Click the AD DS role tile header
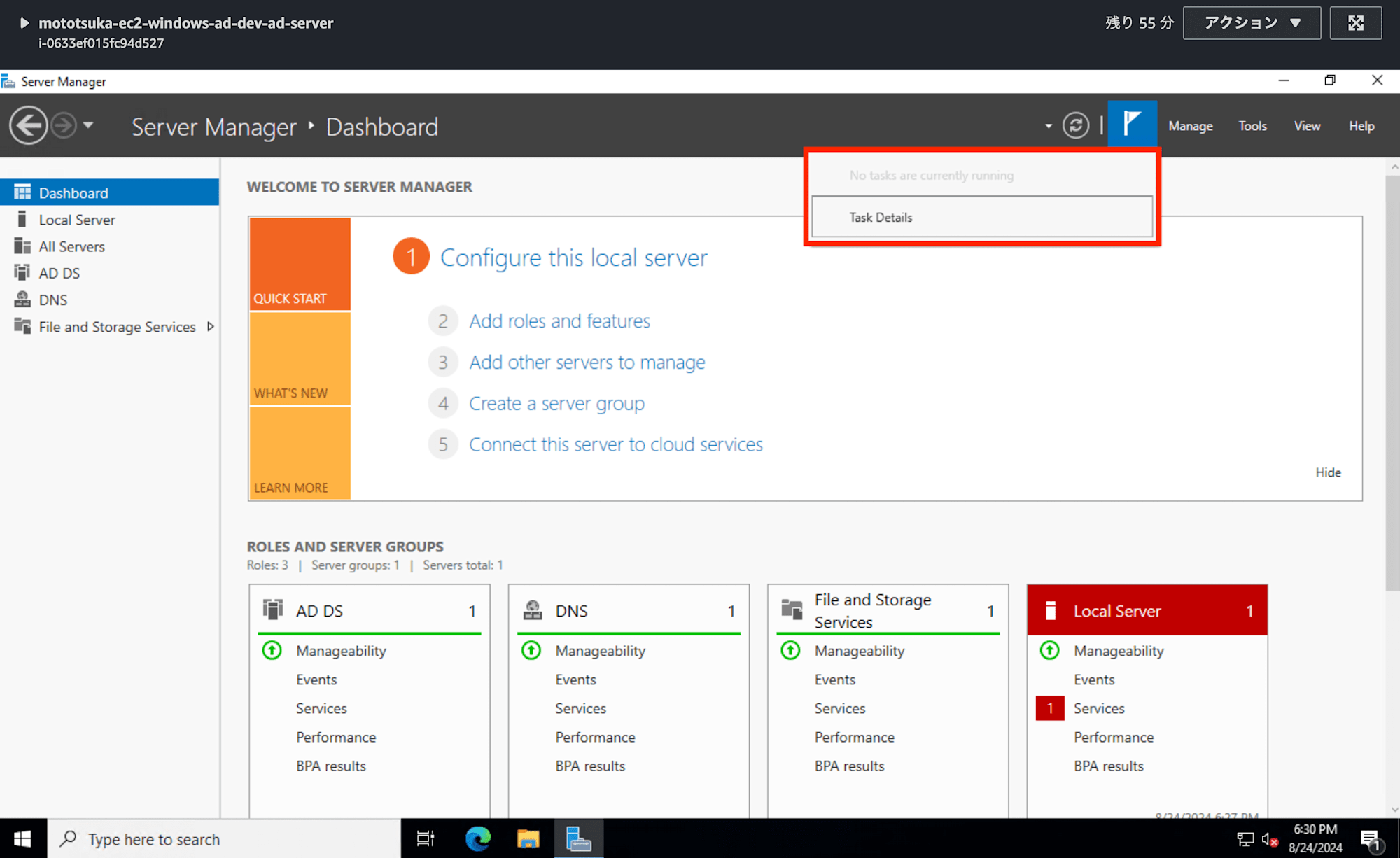This screenshot has height=858, width=1400. pyautogui.click(x=370, y=610)
